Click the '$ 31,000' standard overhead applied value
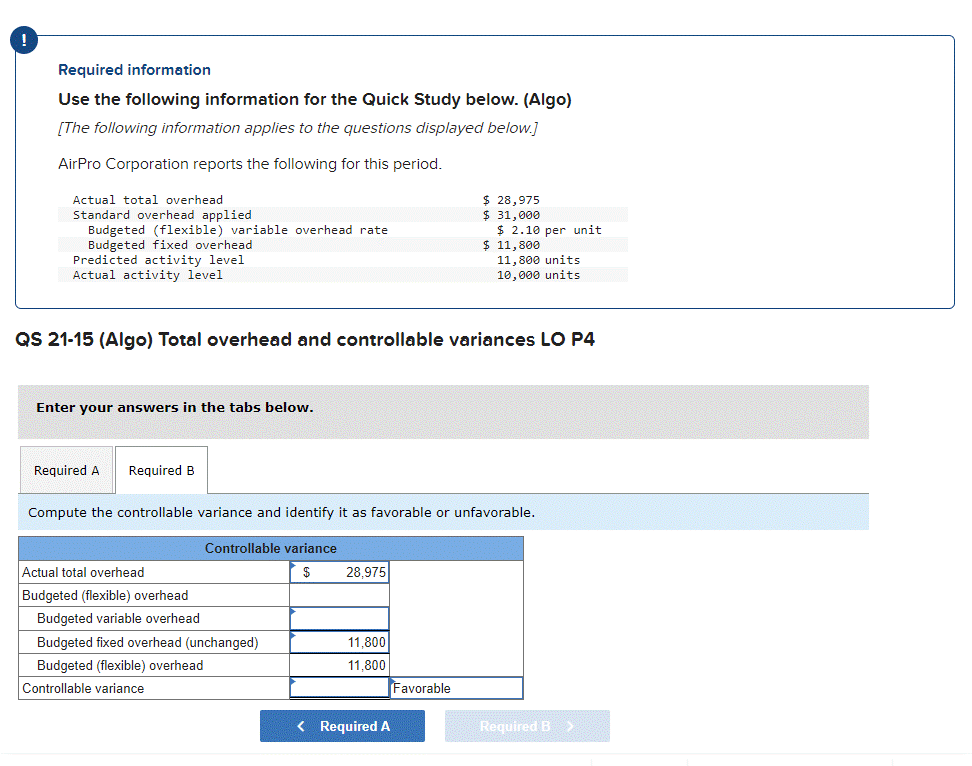 [511, 215]
